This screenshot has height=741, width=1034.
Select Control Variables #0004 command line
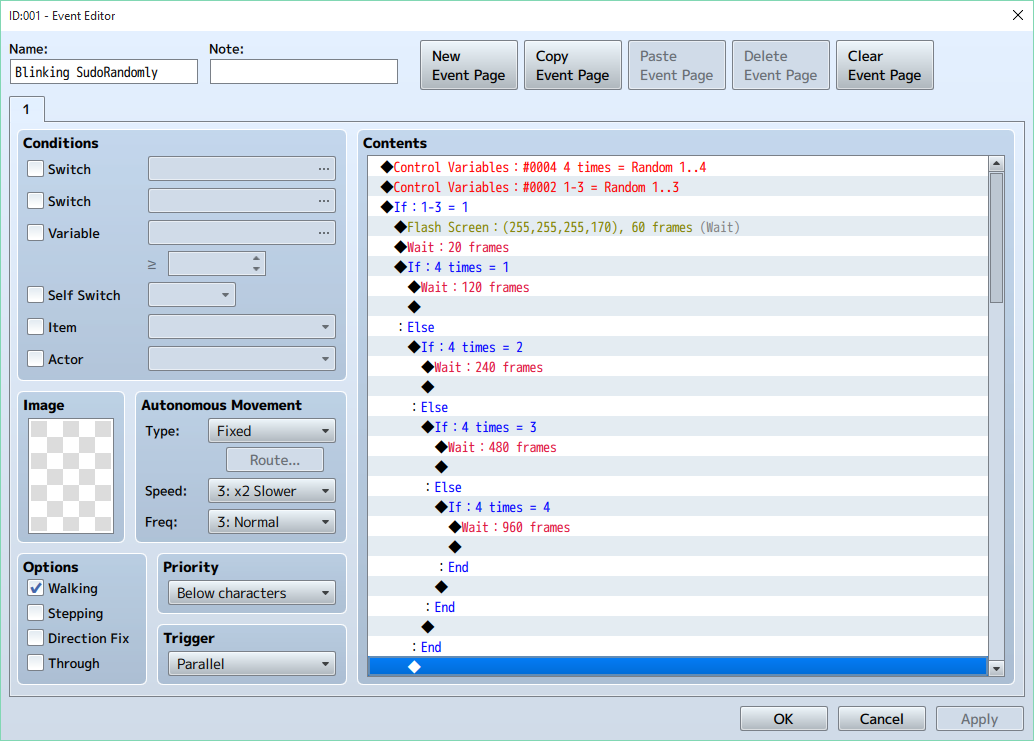[x=549, y=167]
